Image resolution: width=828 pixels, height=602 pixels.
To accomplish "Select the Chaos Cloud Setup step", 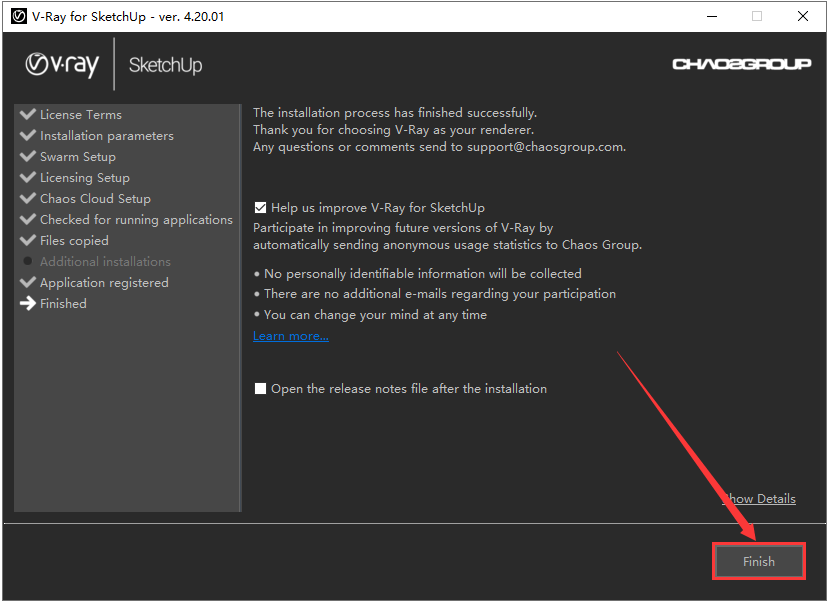I will pyautogui.click(x=95, y=199).
